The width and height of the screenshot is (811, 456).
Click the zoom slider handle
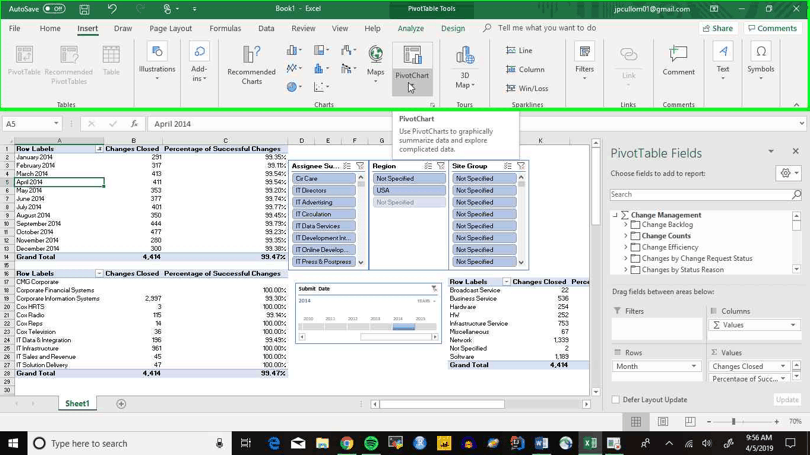pyautogui.click(x=733, y=422)
